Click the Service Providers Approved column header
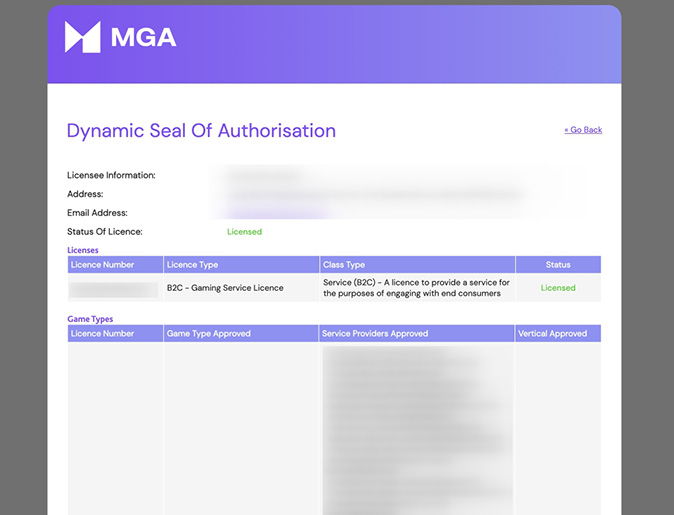The height and width of the screenshot is (515, 674). coord(375,334)
